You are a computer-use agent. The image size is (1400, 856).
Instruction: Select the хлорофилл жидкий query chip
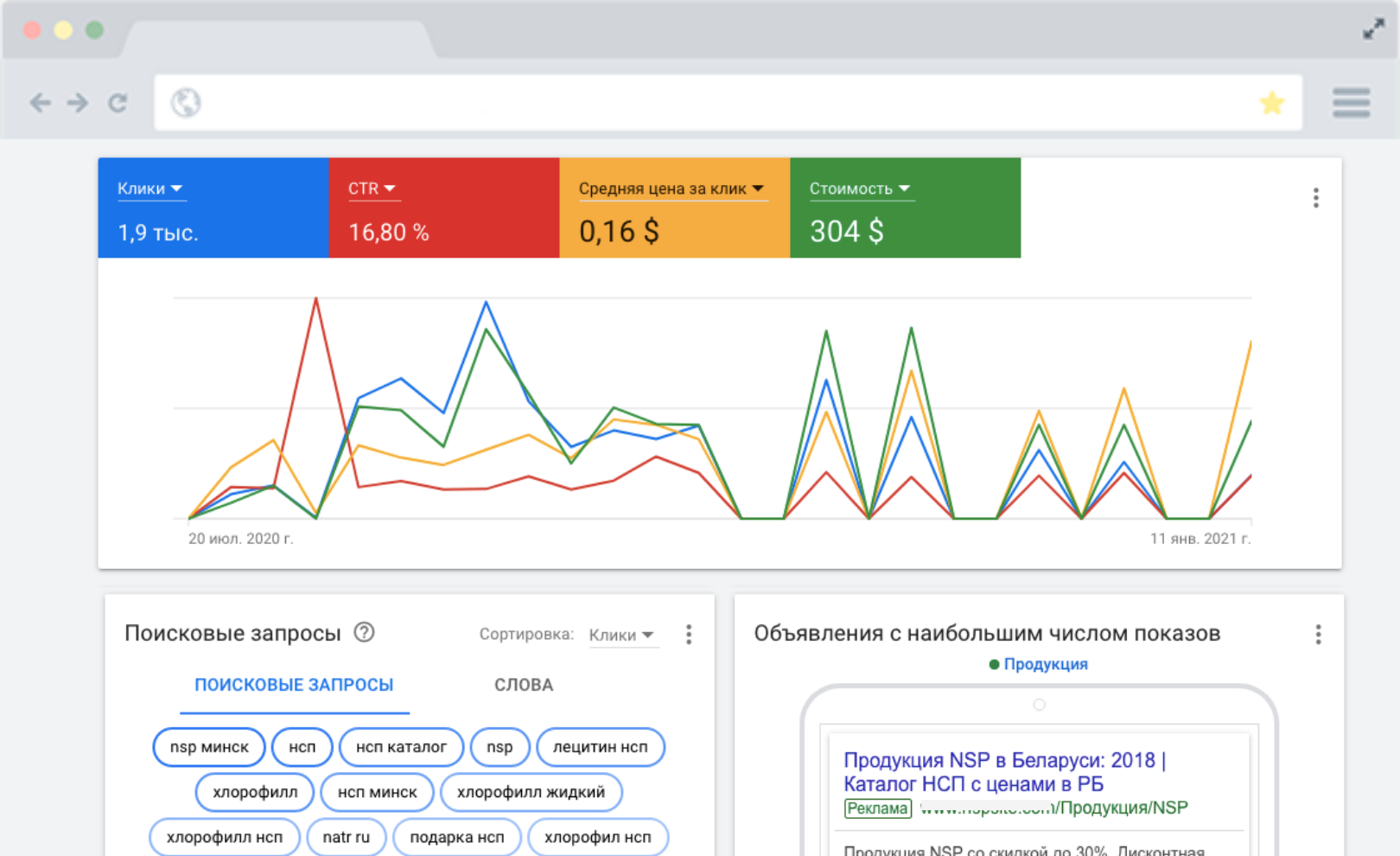(531, 792)
